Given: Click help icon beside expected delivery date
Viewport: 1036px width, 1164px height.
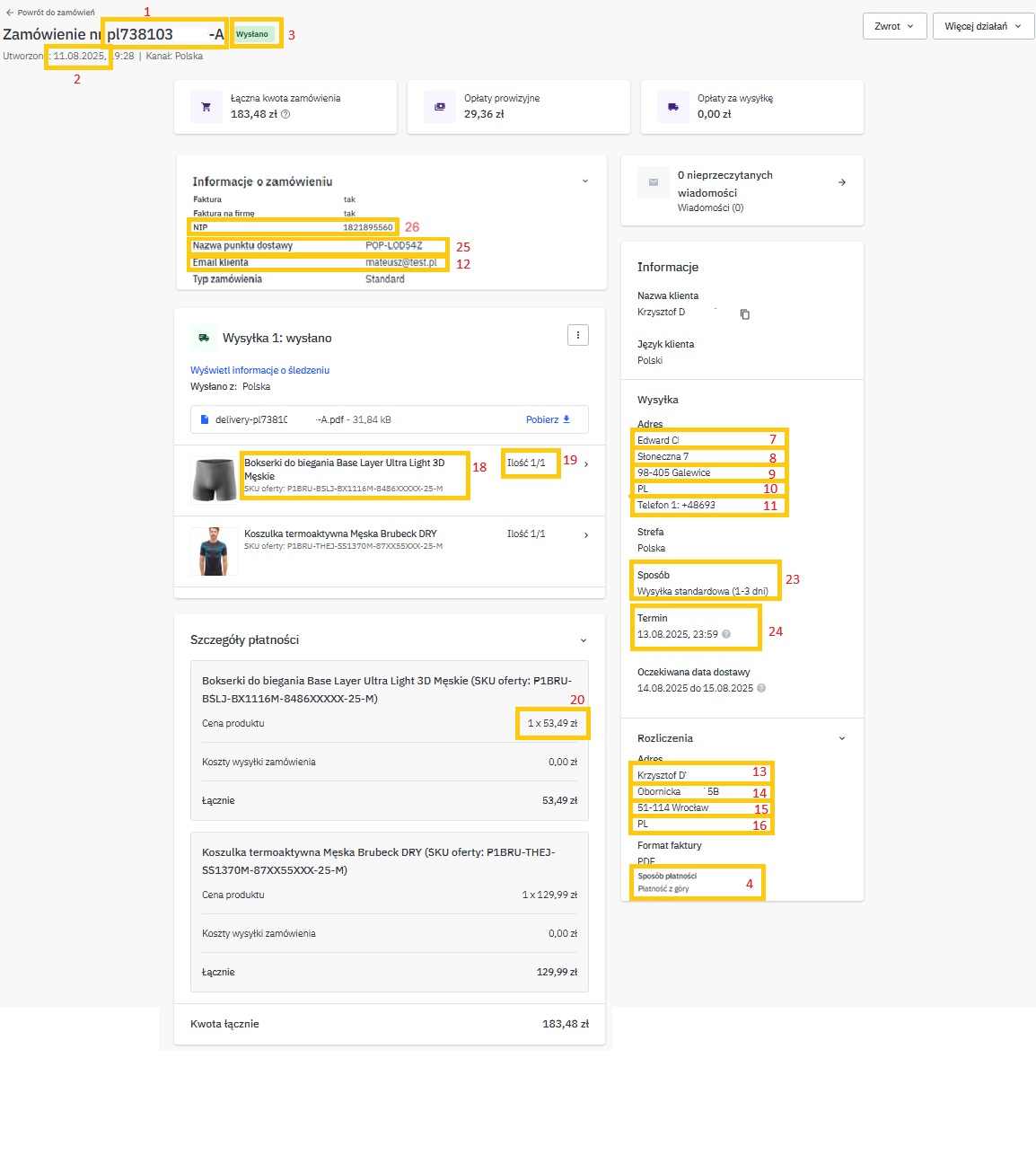Looking at the screenshot, I should pyautogui.click(x=761, y=688).
